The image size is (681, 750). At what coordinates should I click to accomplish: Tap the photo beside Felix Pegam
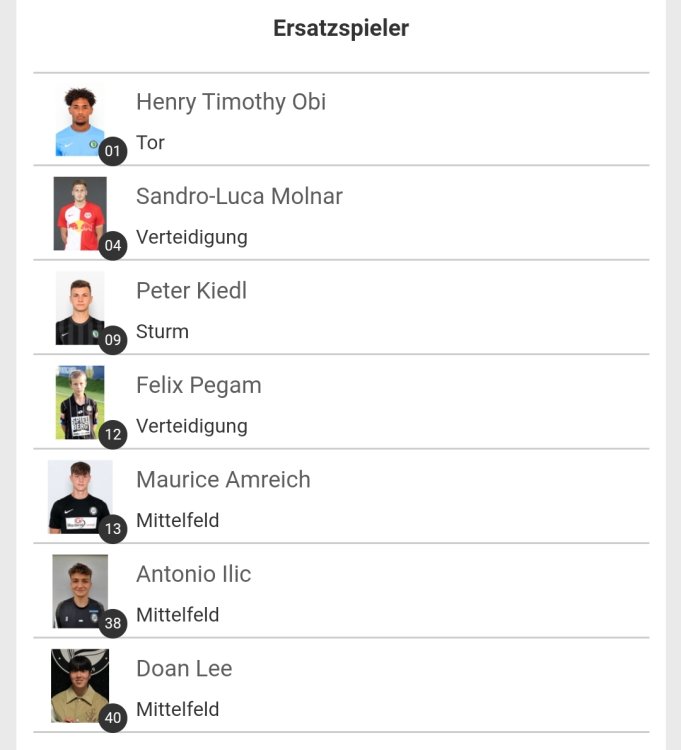coord(79,402)
